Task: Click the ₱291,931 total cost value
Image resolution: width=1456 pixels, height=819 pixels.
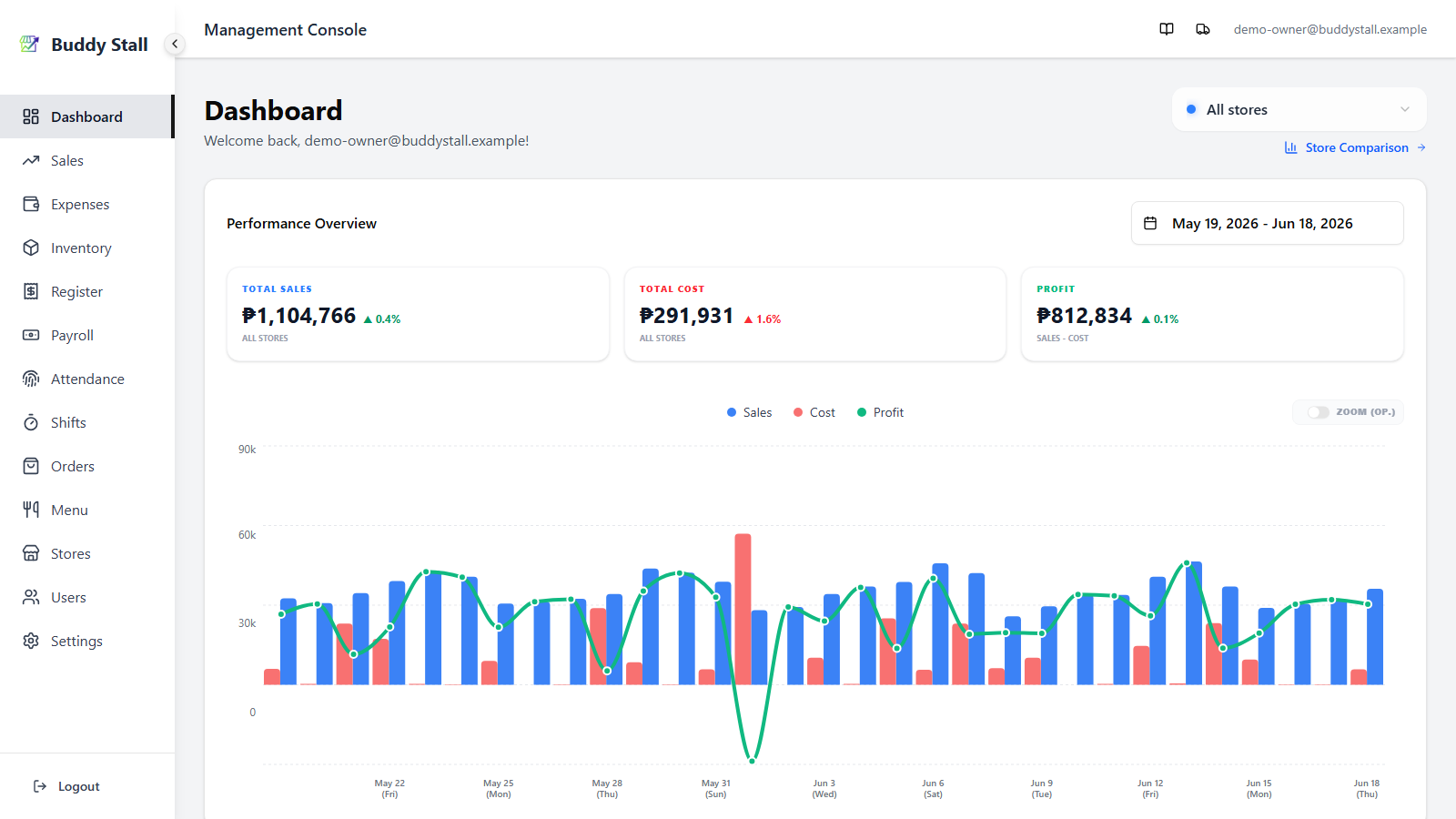Action: [x=686, y=316]
